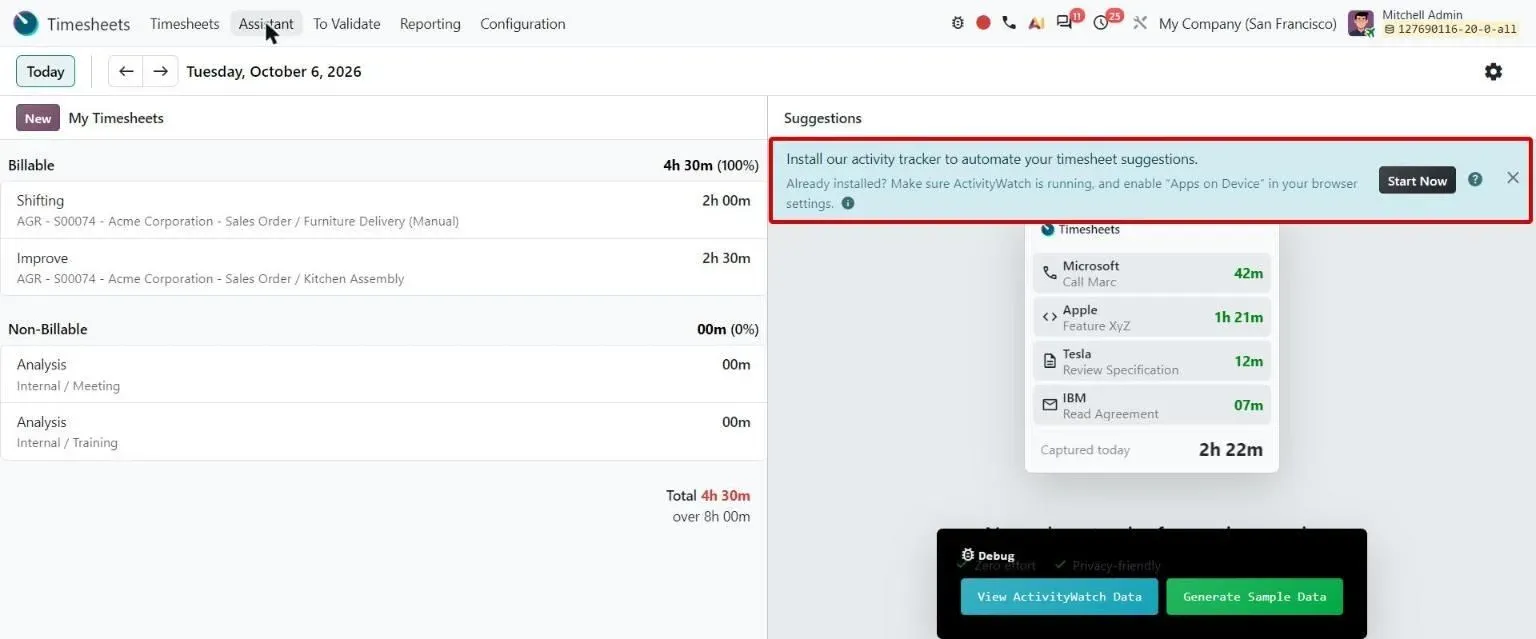Click the 2h 30m duration for Improve

(726, 258)
